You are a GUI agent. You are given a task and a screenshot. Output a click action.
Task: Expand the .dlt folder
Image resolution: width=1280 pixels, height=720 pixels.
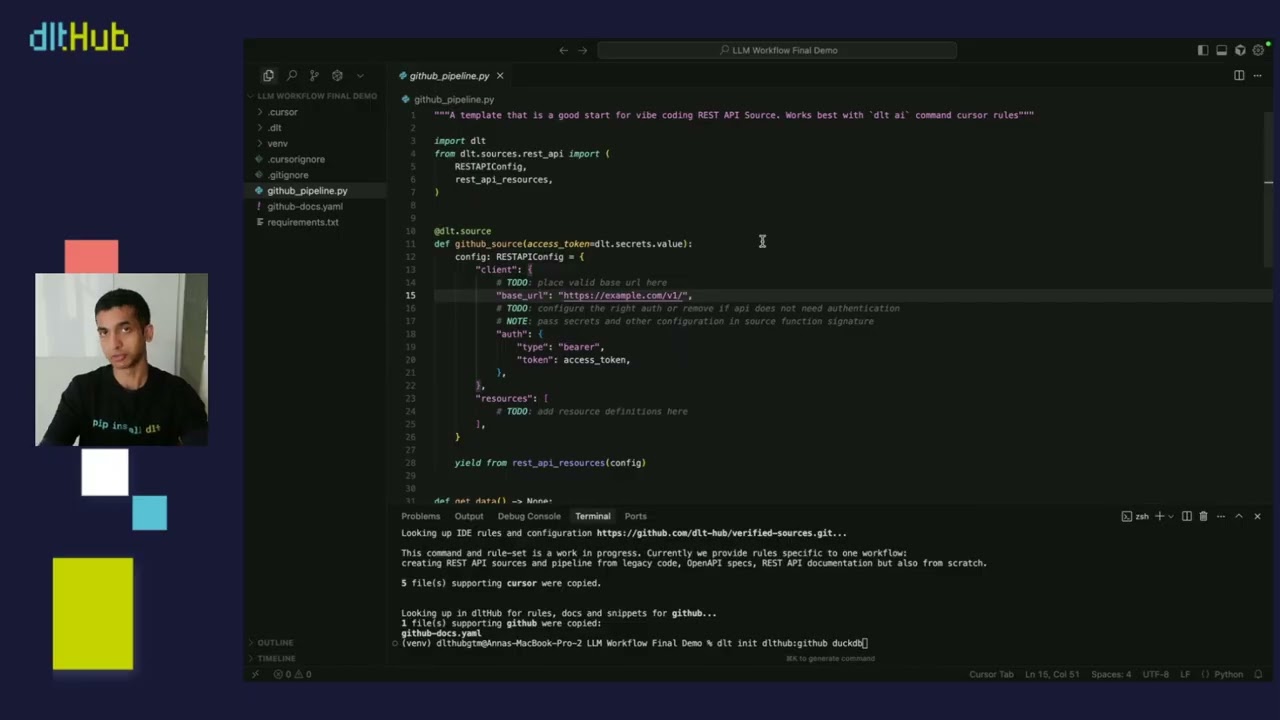pyautogui.click(x=275, y=128)
